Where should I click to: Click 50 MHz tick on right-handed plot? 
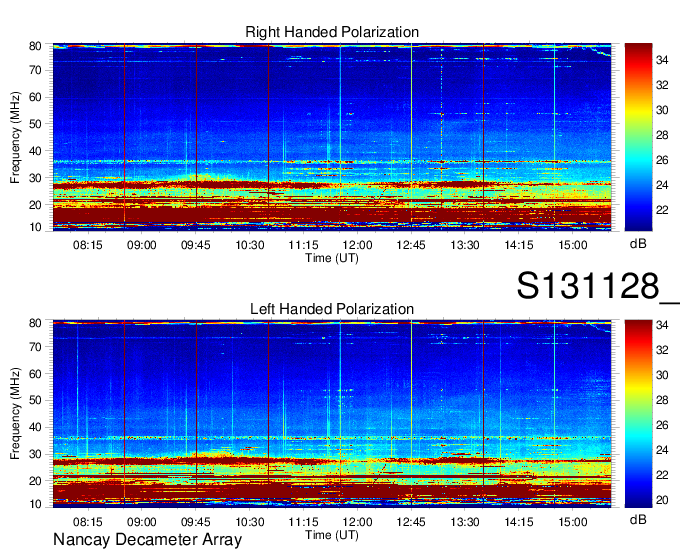(x=35, y=124)
